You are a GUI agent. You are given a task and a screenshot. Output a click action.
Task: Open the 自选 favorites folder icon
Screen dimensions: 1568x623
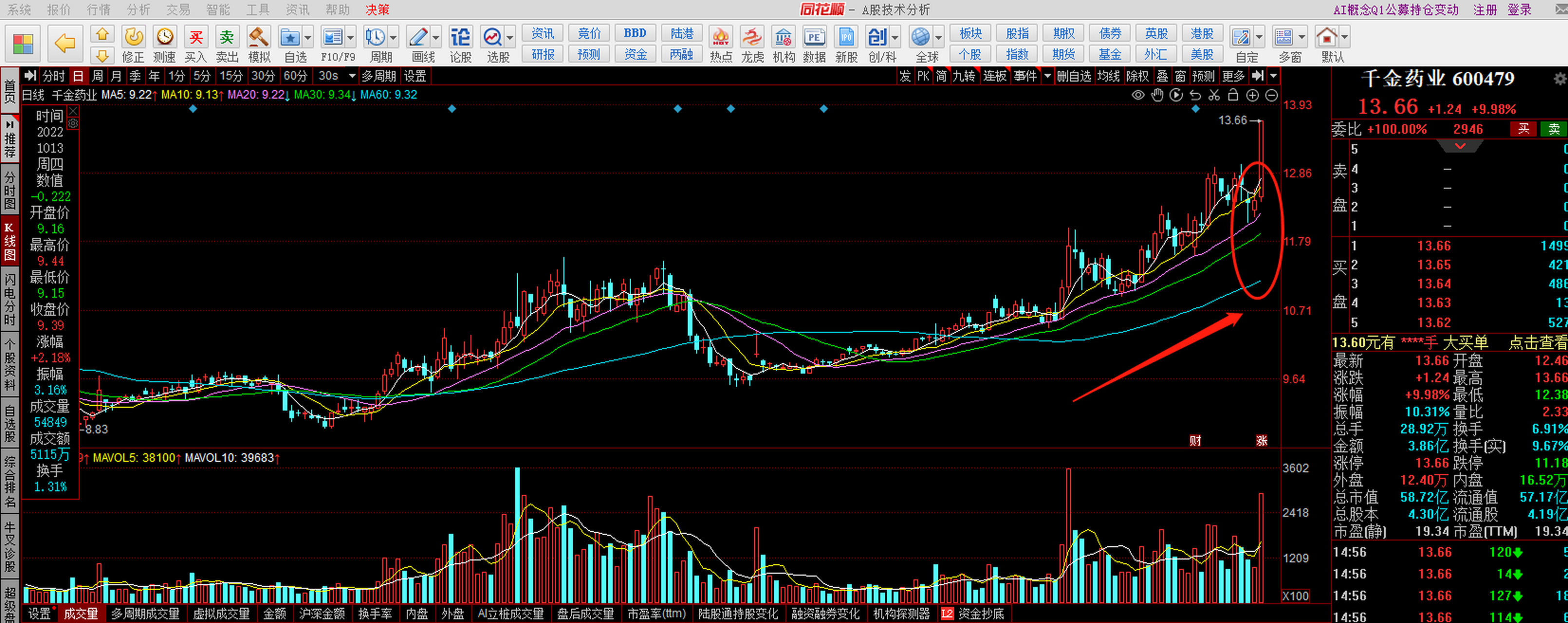(290, 38)
